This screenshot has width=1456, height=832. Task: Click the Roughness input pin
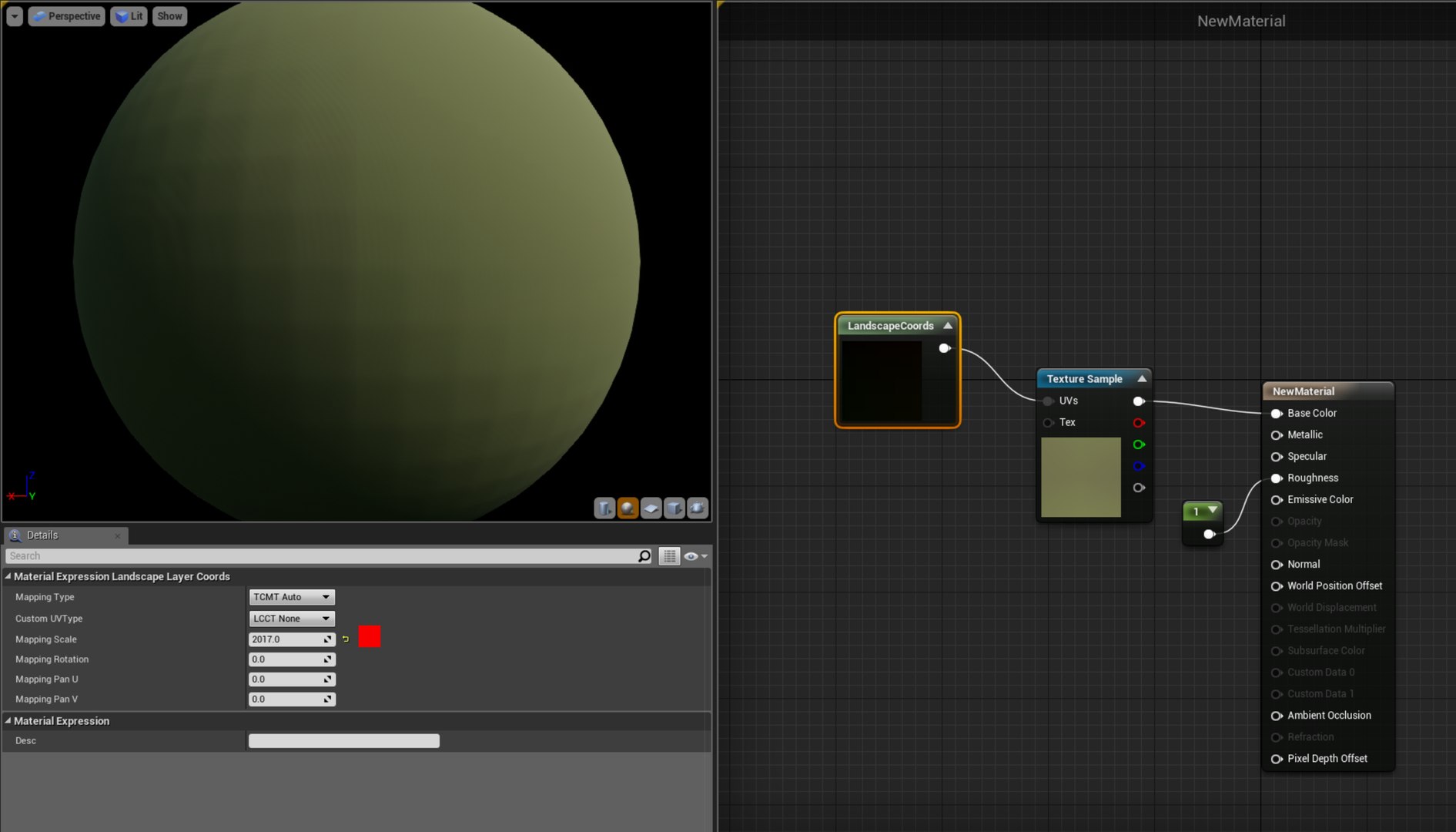pos(1277,478)
